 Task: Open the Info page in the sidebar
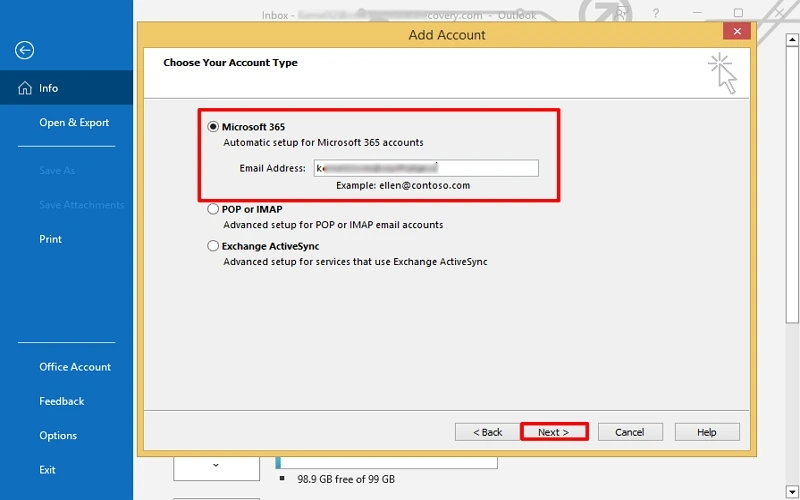tap(66, 88)
